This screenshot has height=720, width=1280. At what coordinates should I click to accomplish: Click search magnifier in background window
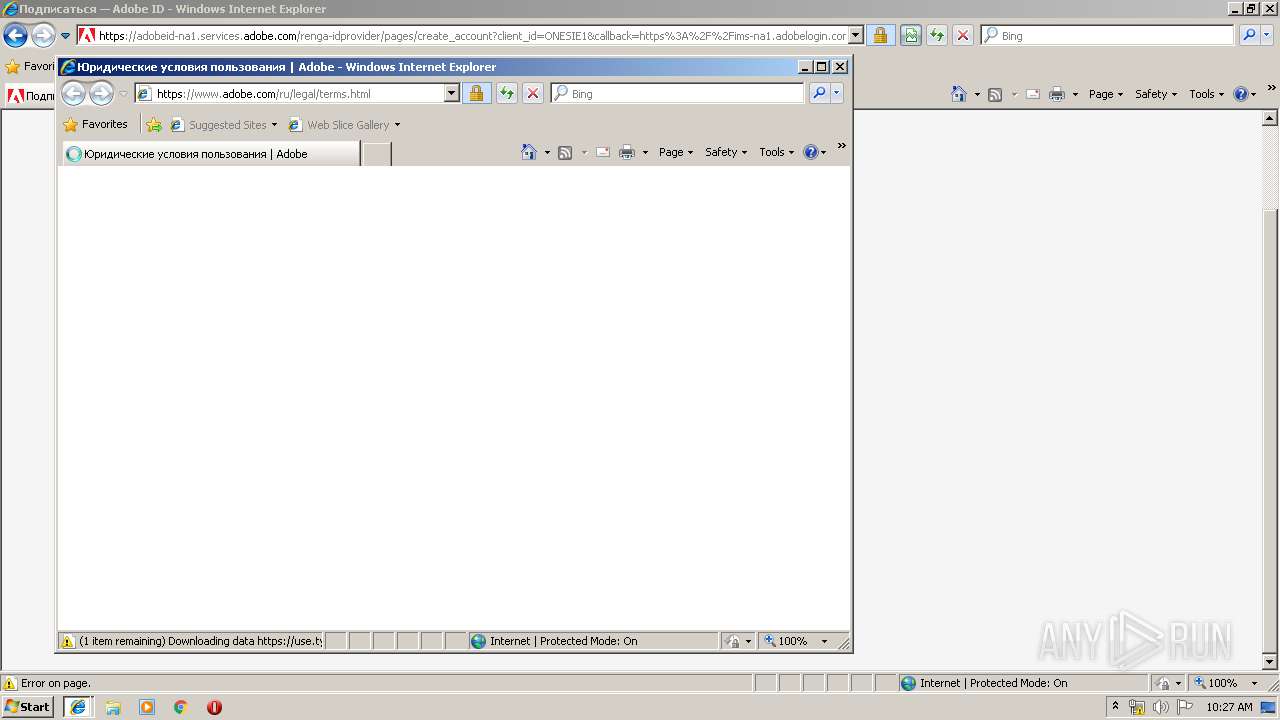tap(1249, 35)
